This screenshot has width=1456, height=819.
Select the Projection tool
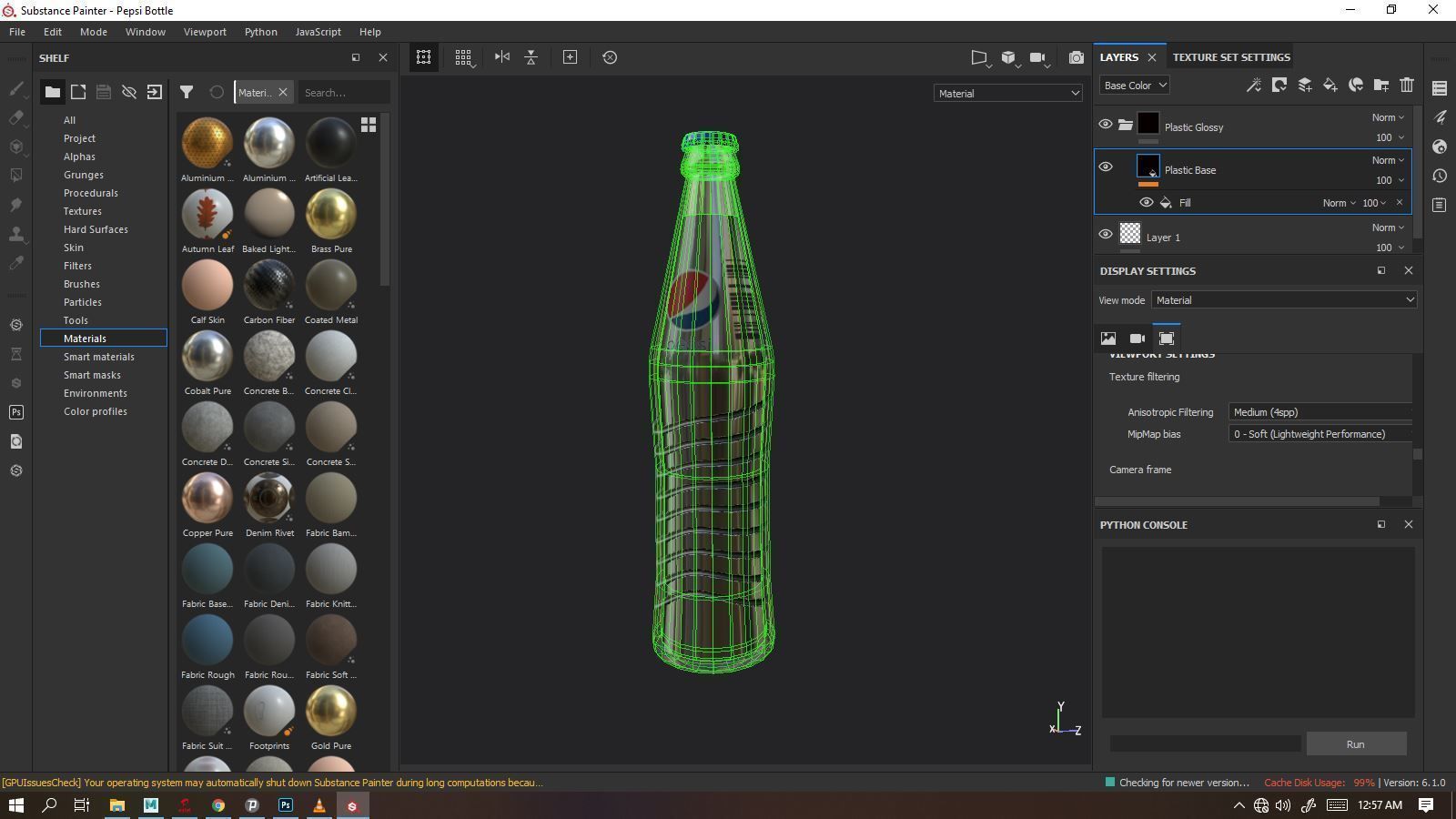pyautogui.click(x=16, y=147)
